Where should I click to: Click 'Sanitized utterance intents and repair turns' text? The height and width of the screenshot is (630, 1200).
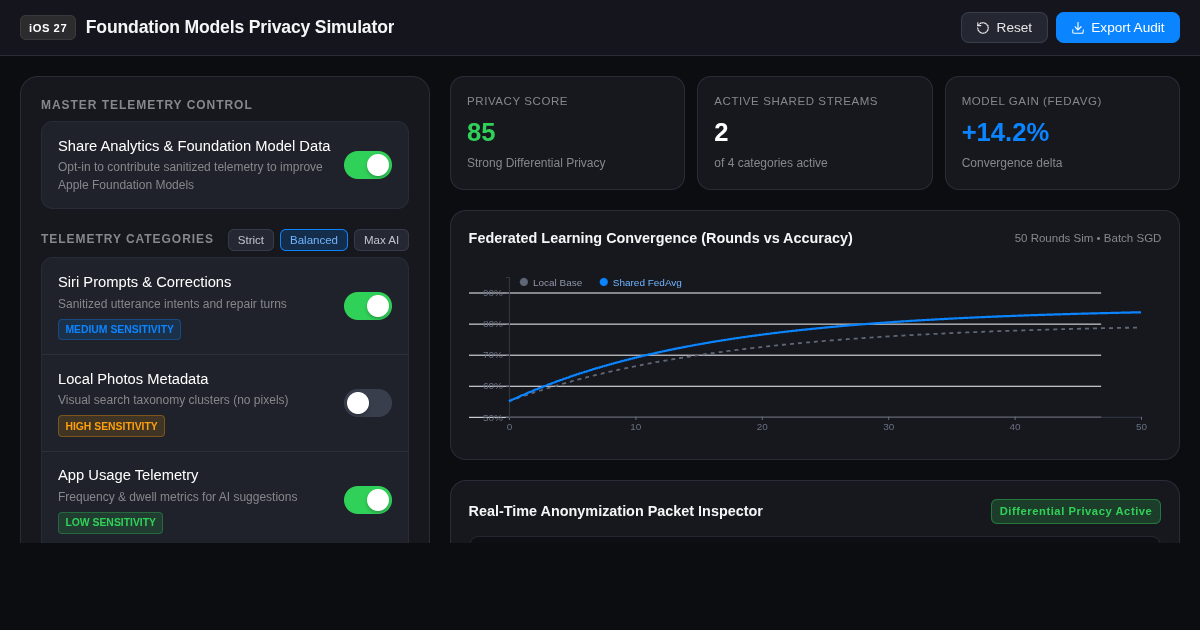click(172, 304)
